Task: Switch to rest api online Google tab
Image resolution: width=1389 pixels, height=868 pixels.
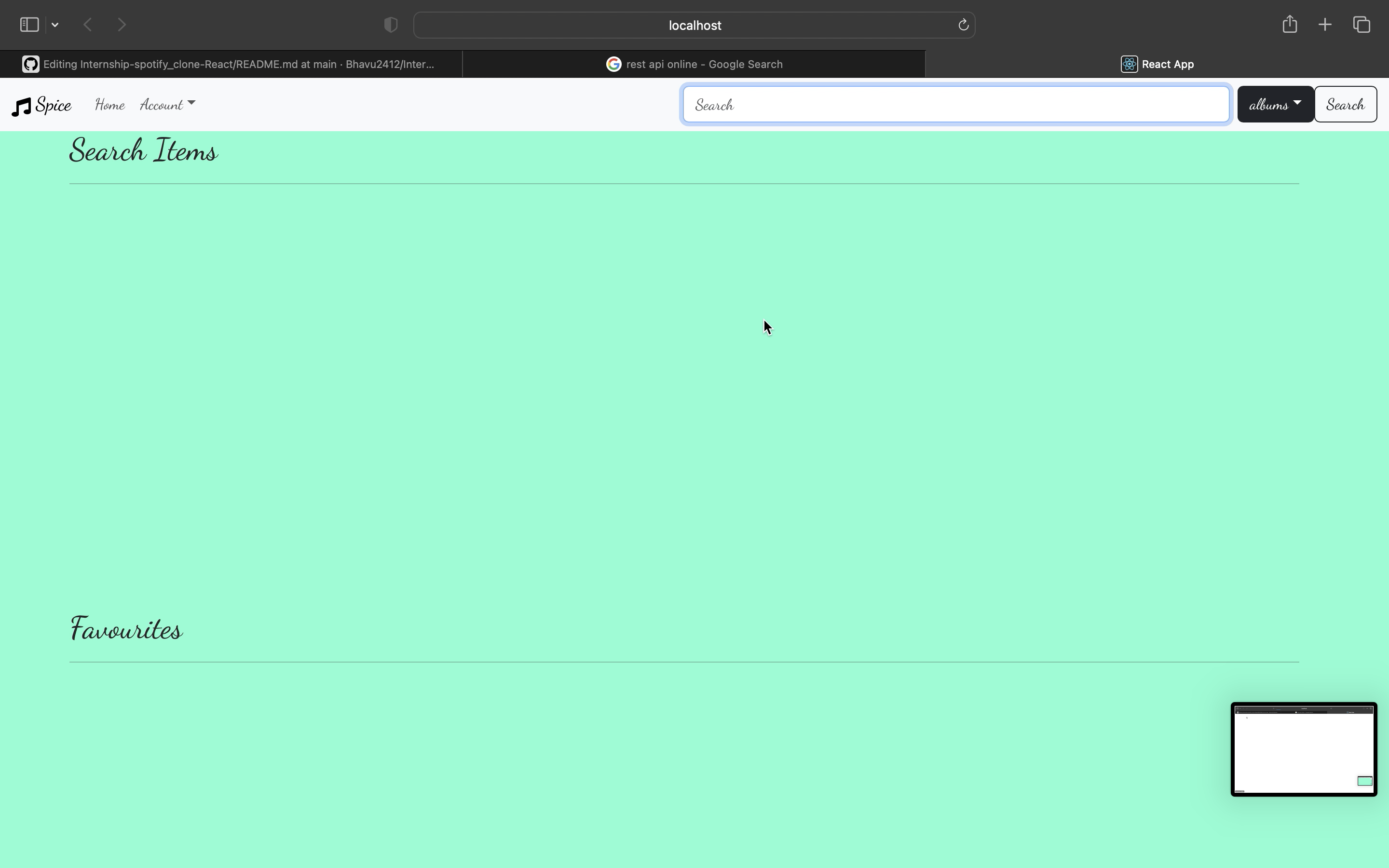Action: coord(694,64)
